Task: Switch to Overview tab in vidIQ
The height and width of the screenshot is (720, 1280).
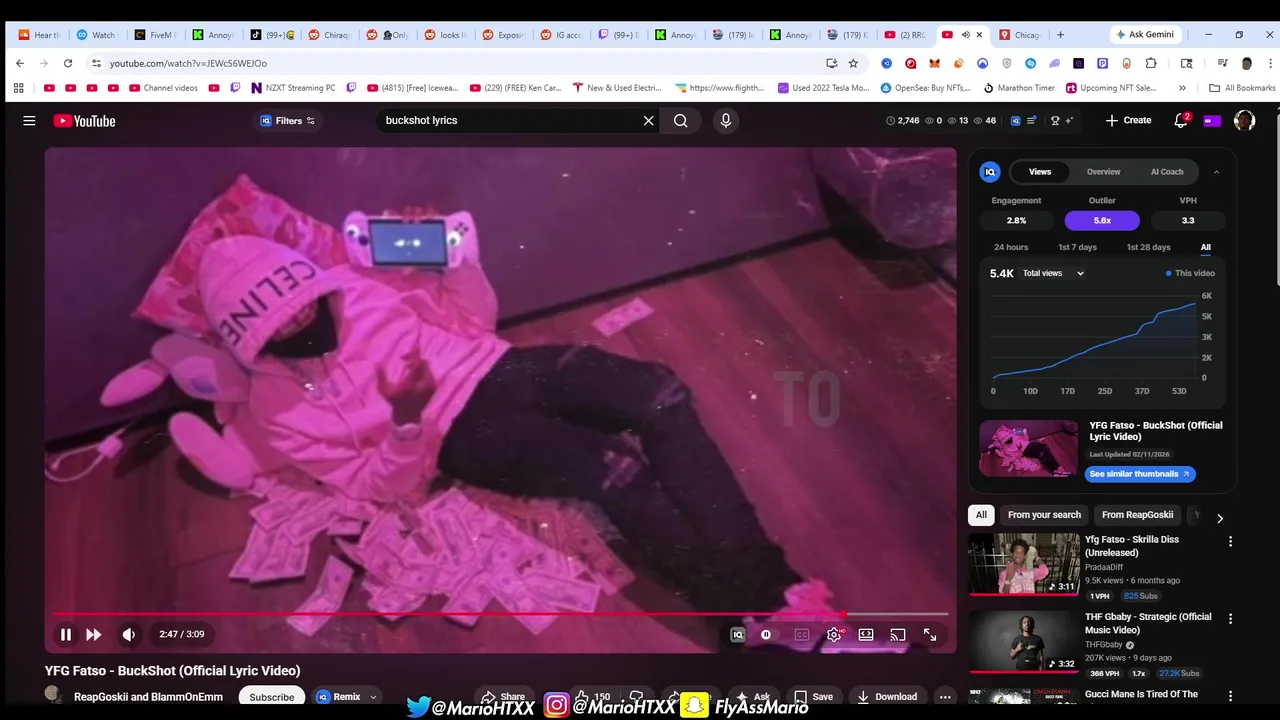Action: 1104,172
